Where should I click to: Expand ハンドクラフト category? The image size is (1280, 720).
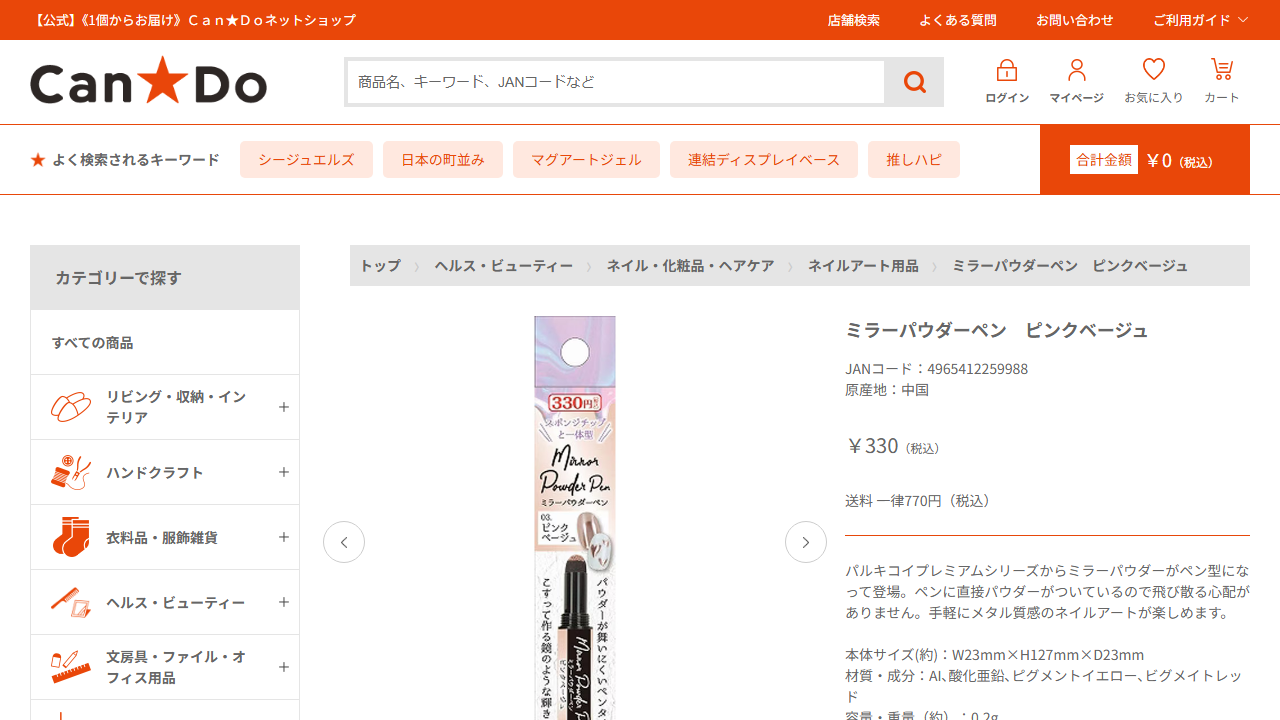(284, 472)
